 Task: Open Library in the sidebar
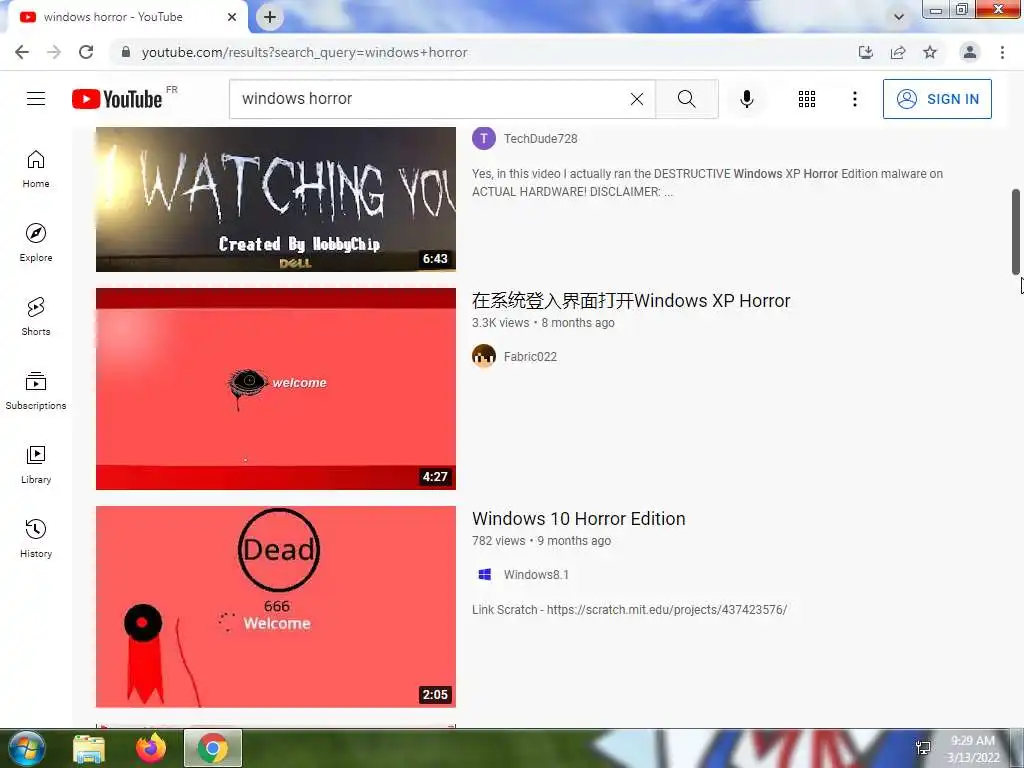tap(36, 464)
